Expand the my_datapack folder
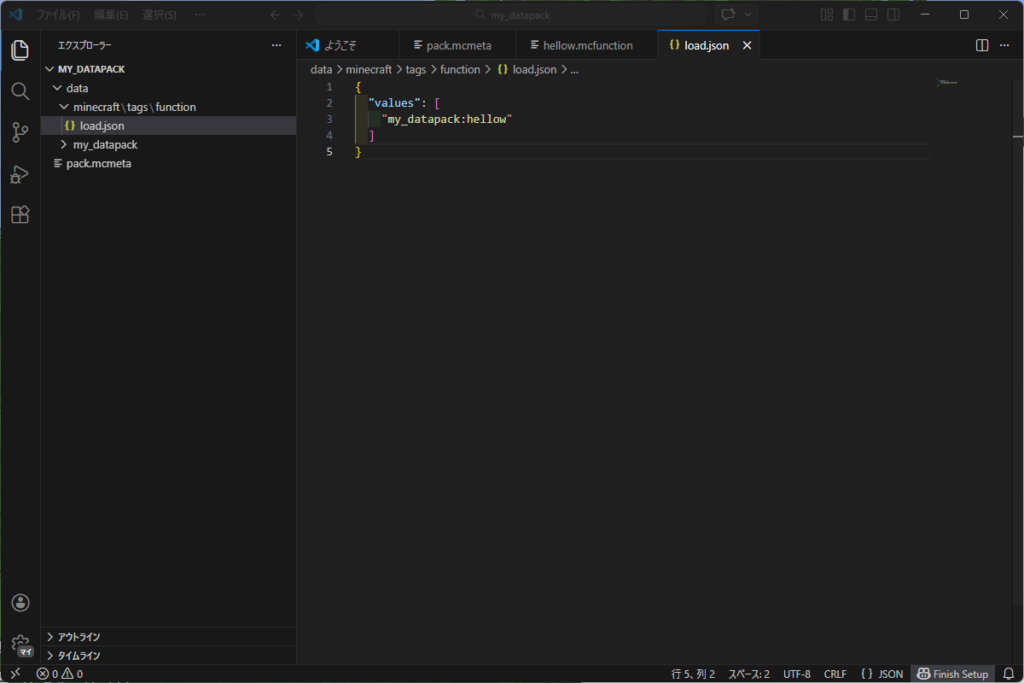 coord(104,145)
